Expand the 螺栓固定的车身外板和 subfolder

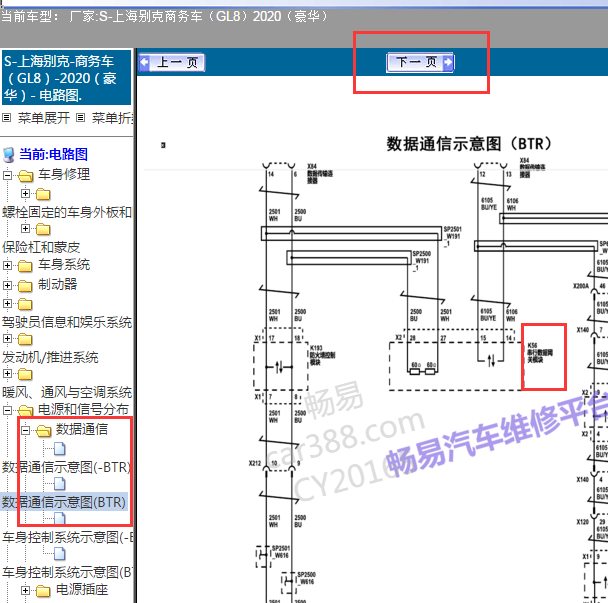pos(25,193)
